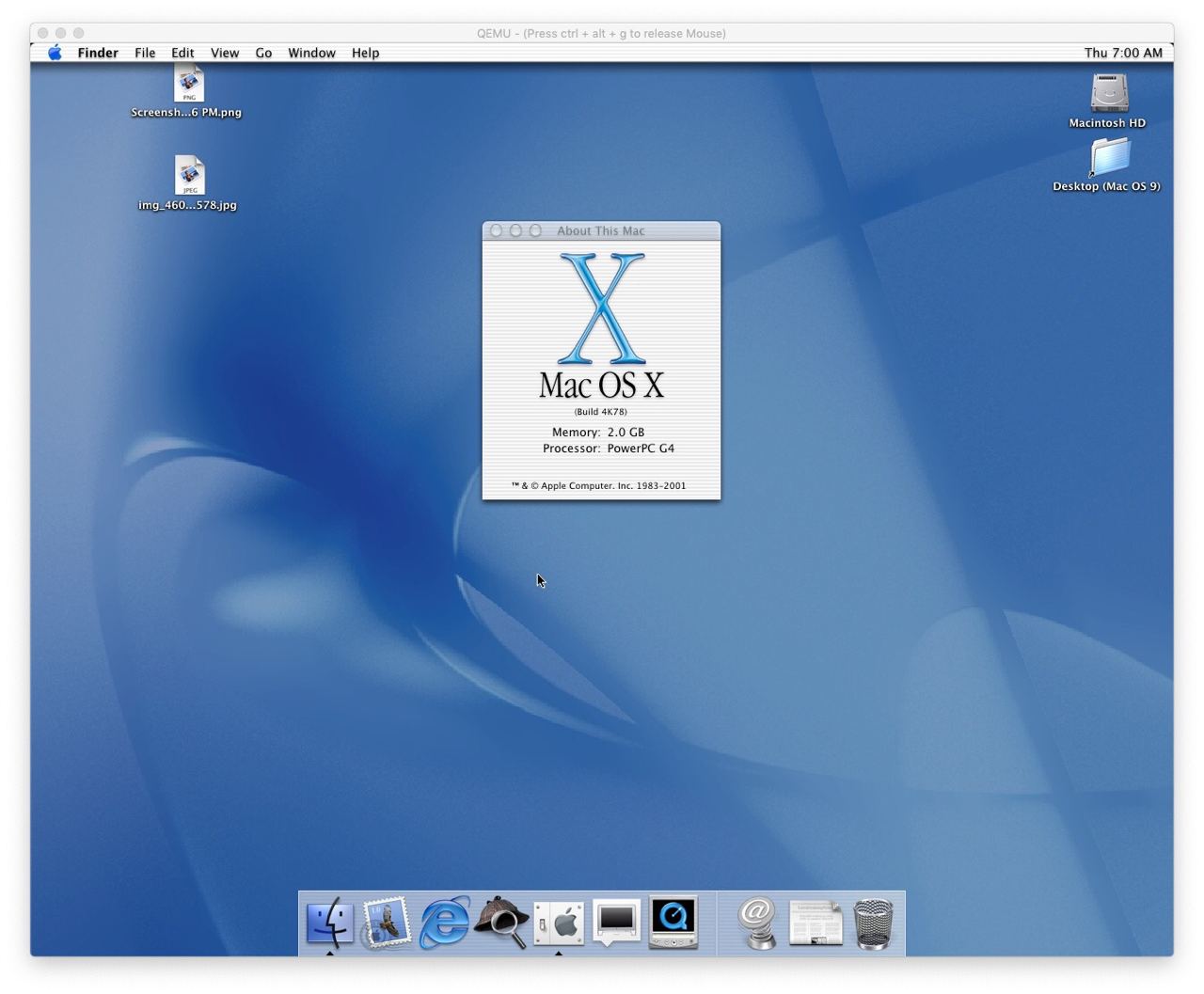The image size is (1204, 994).
Task: Open the Go menu
Action: tap(263, 53)
